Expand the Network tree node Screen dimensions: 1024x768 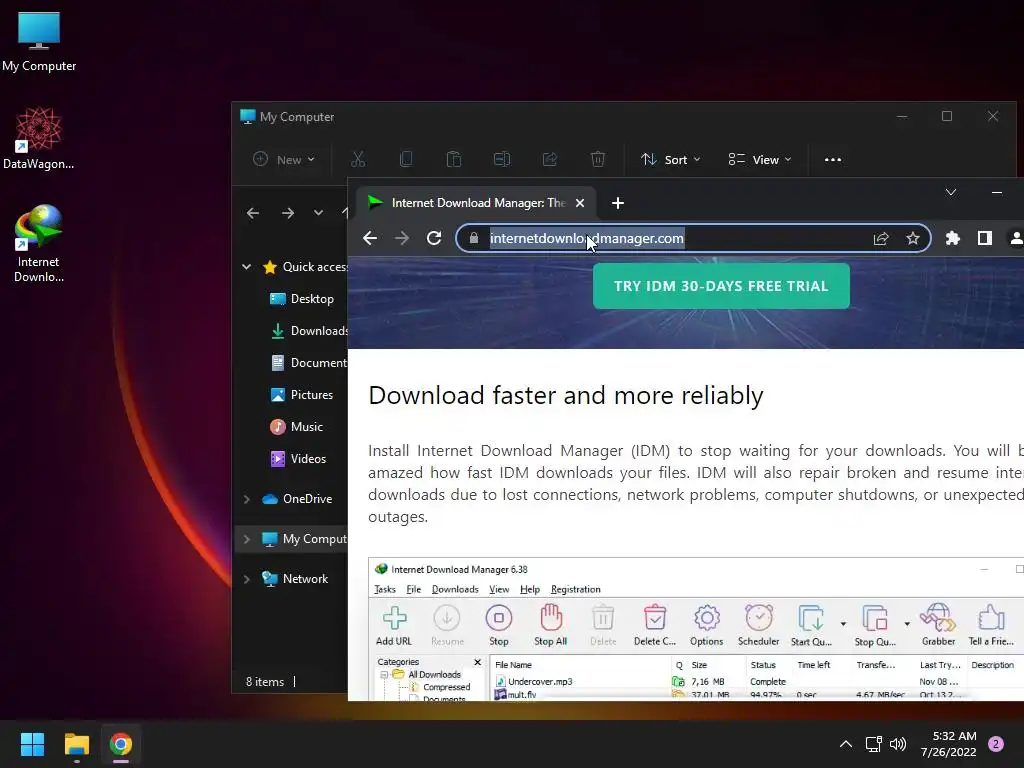(x=247, y=579)
